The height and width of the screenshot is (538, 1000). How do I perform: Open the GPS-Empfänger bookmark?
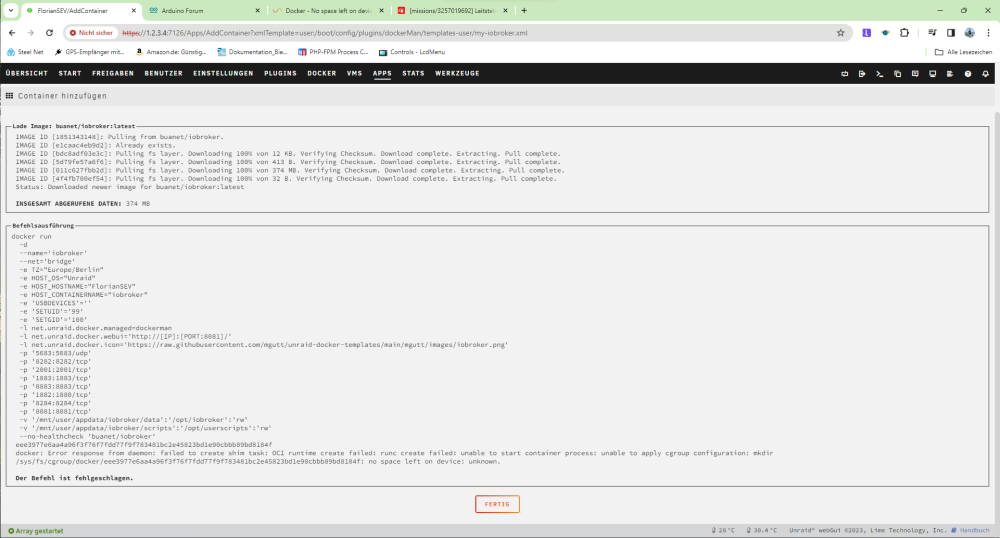(x=90, y=52)
